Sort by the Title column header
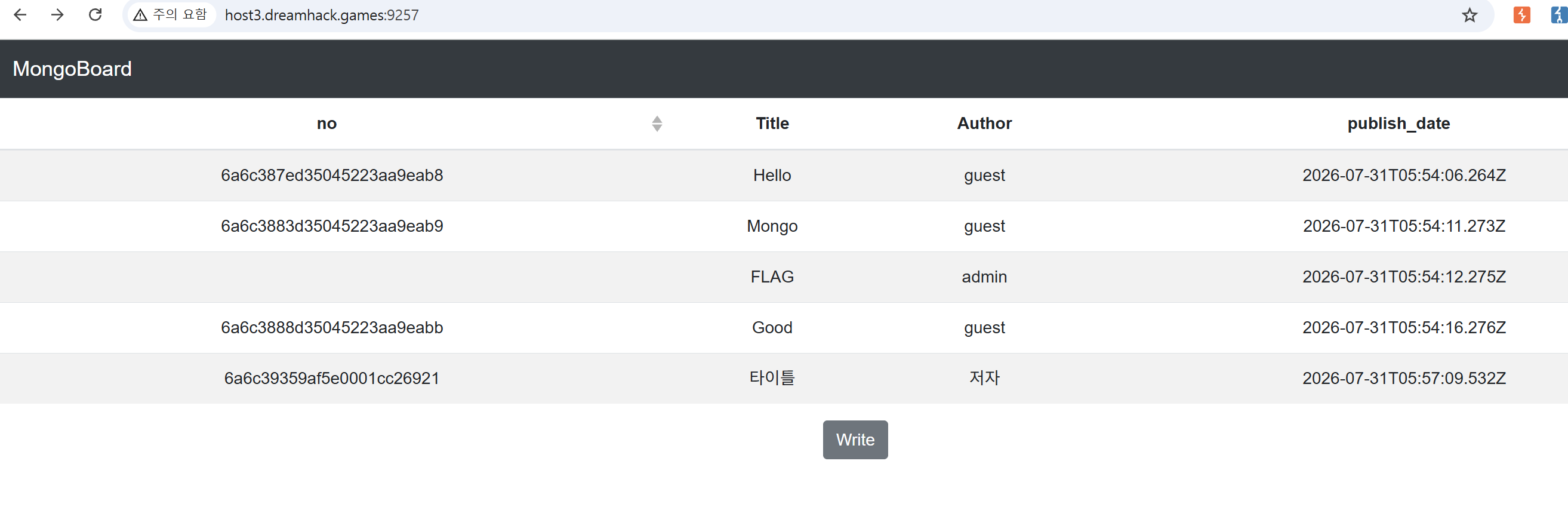The height and width of the screenshot is (516, 1568). (x=772, y=124)
